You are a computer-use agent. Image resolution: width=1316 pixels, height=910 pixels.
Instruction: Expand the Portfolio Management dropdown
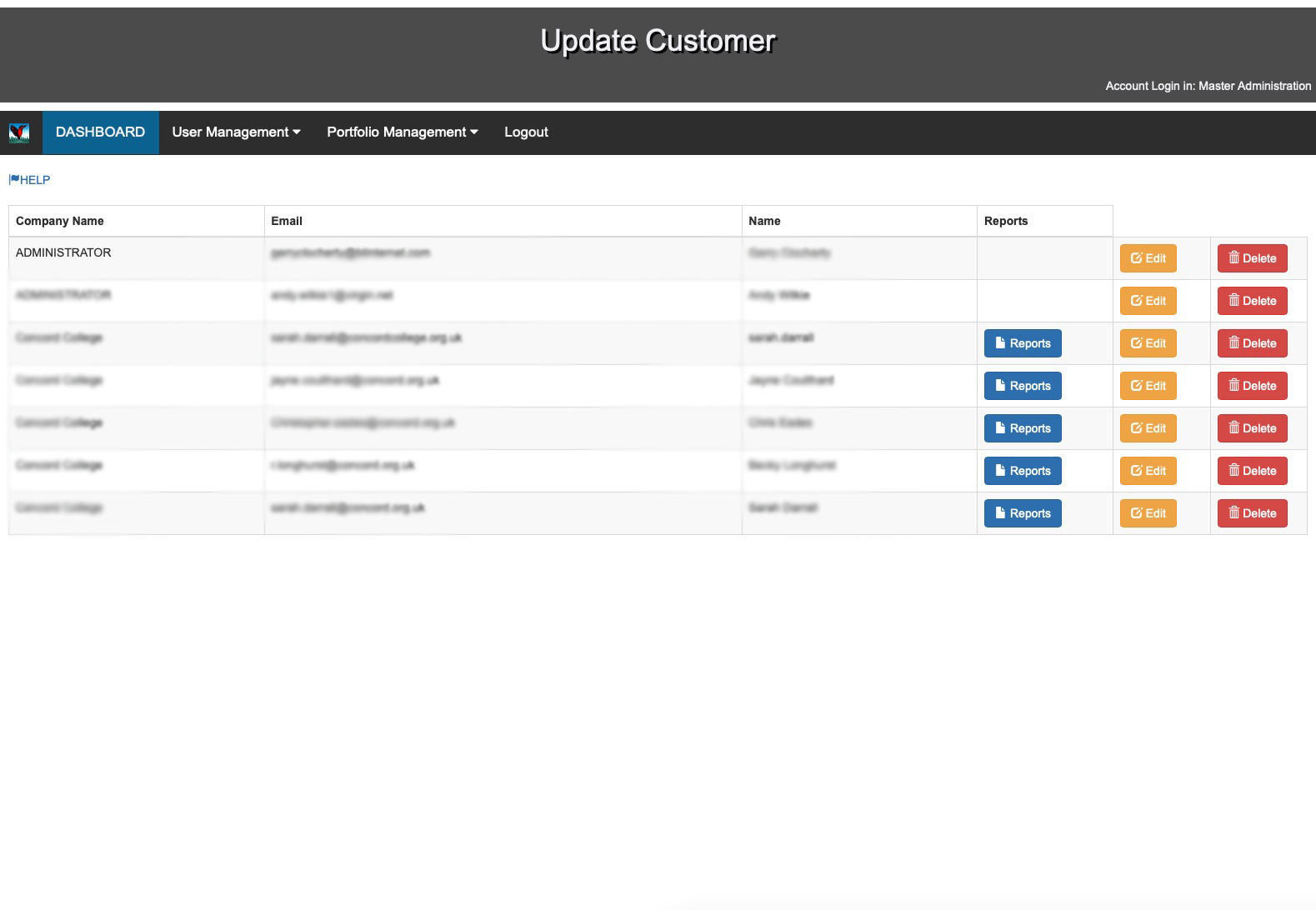[x=402, y=132]
